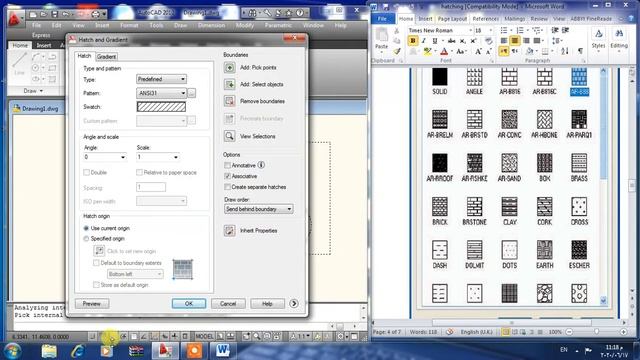Click the AutoCAD application menu logo
Image resolution: width=640 pixels, height=360 pixels.
tap(14, 19)
